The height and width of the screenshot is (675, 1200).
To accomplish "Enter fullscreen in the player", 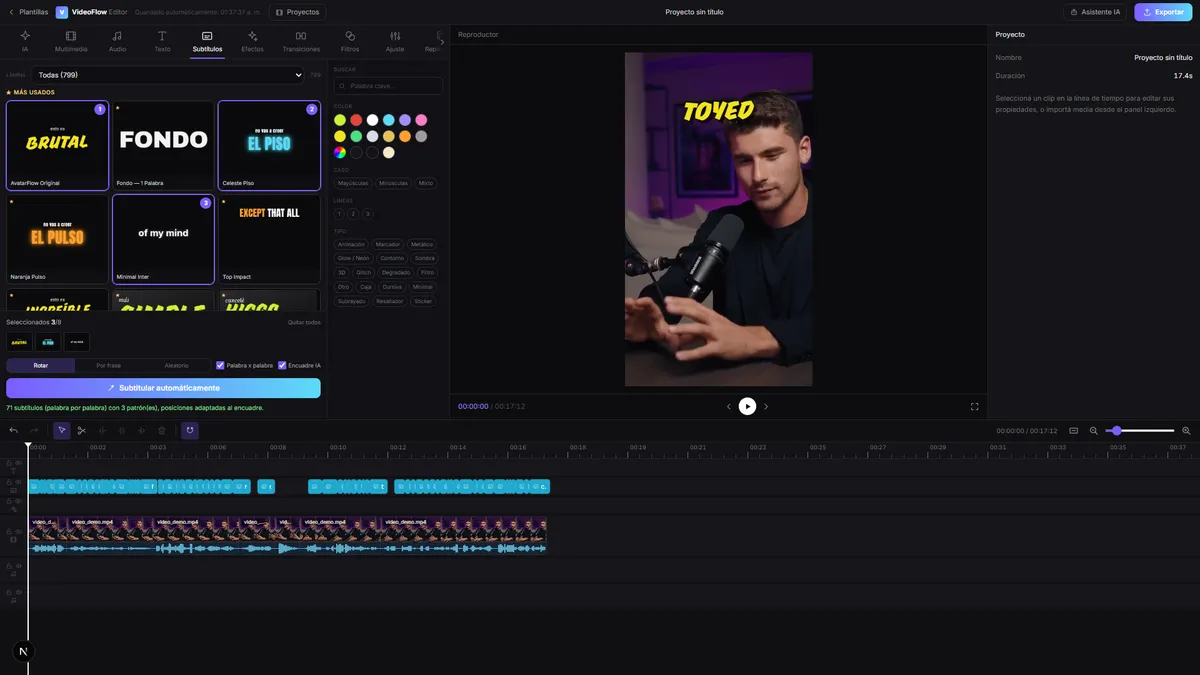I will coord(975,406).
